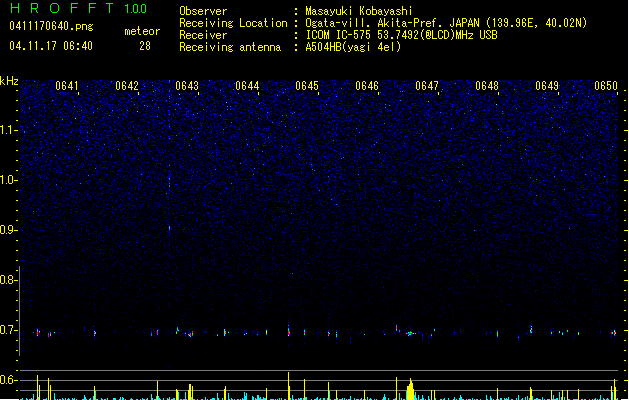Click the Receiver label
The image size is (629, 400).
tap(203, 35)
